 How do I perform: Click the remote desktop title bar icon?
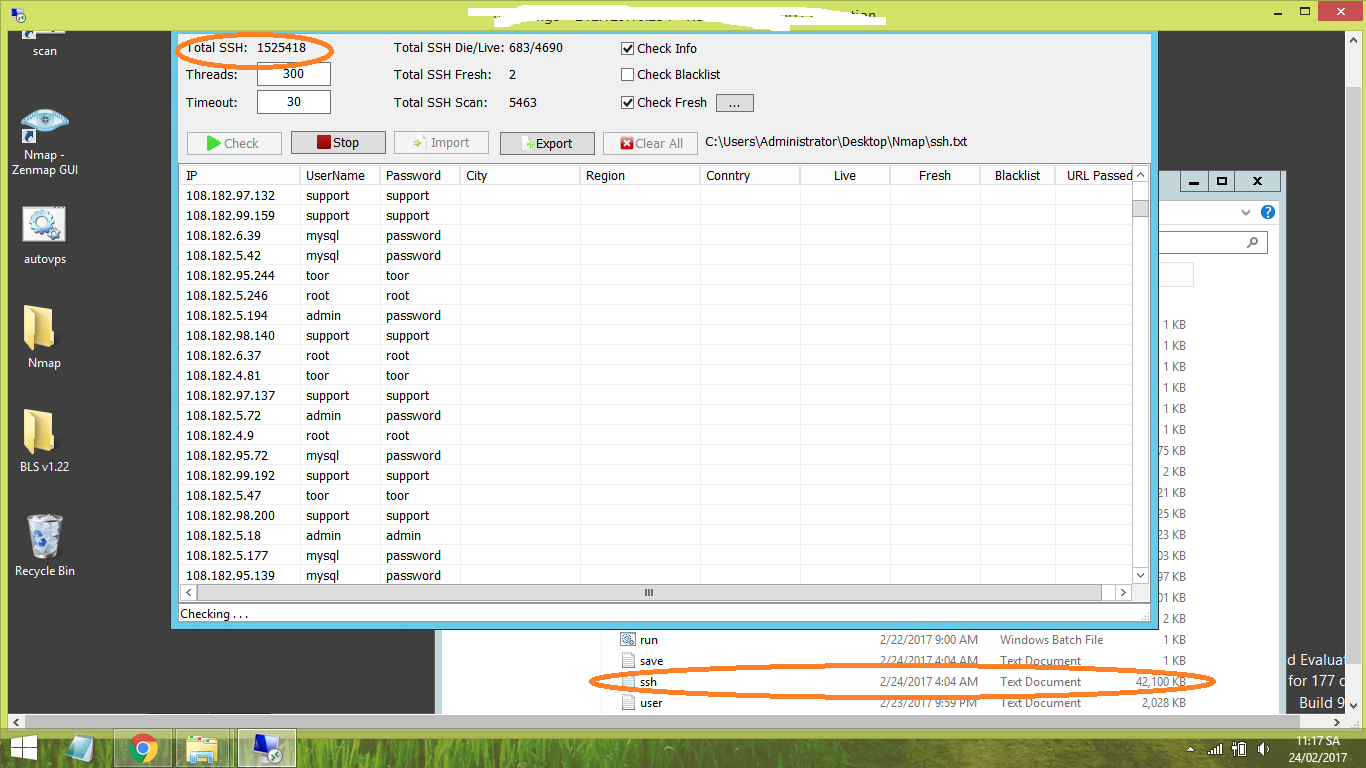pyautogui.click(x=18, y=16)
